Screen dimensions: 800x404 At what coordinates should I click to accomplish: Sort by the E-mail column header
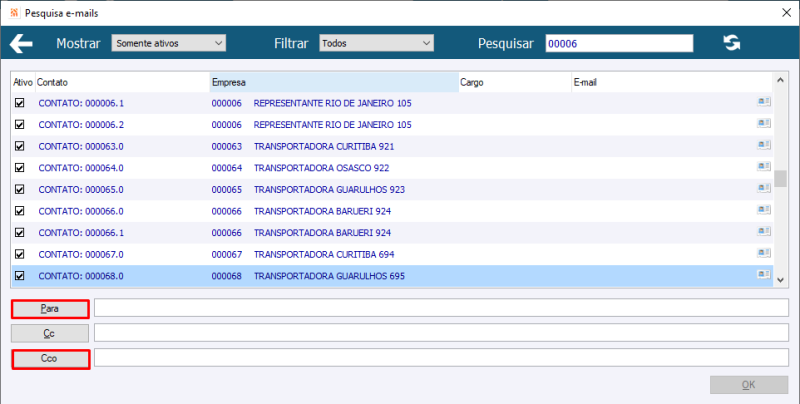tap(672, 82)
